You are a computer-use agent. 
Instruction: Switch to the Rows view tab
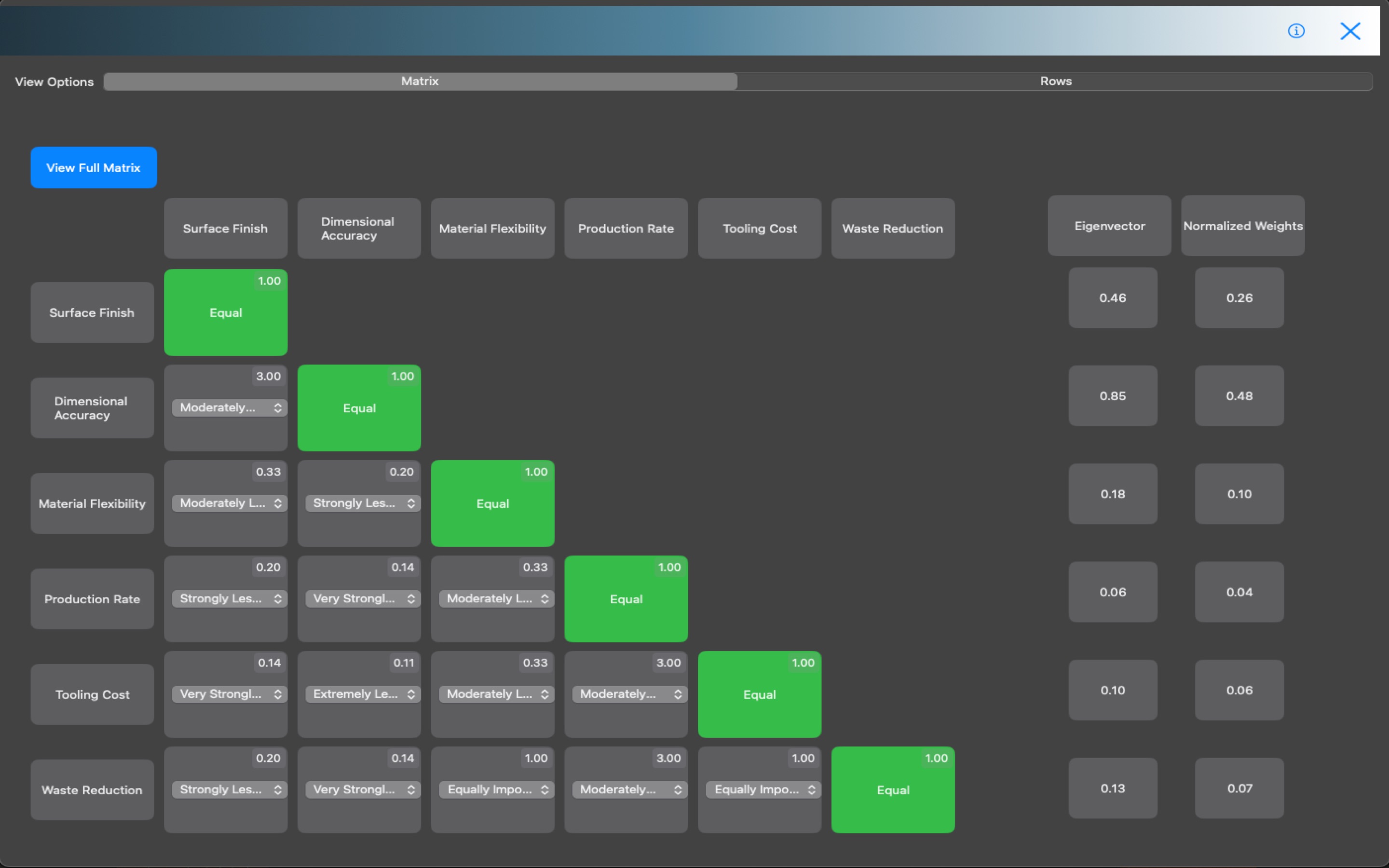(1055, 81)
